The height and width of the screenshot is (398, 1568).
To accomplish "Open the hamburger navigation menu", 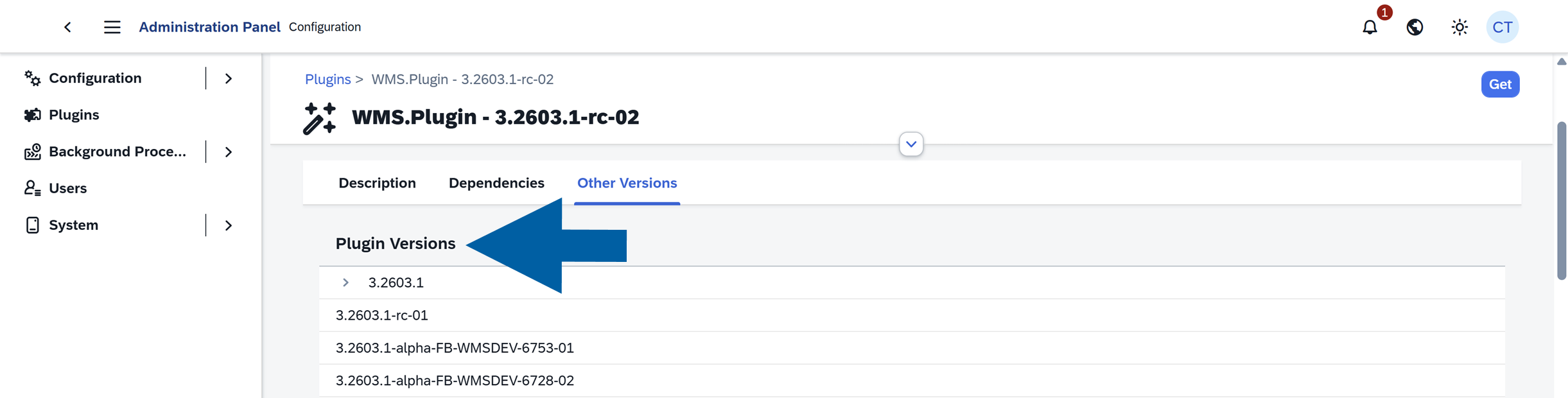I will 112,27.
